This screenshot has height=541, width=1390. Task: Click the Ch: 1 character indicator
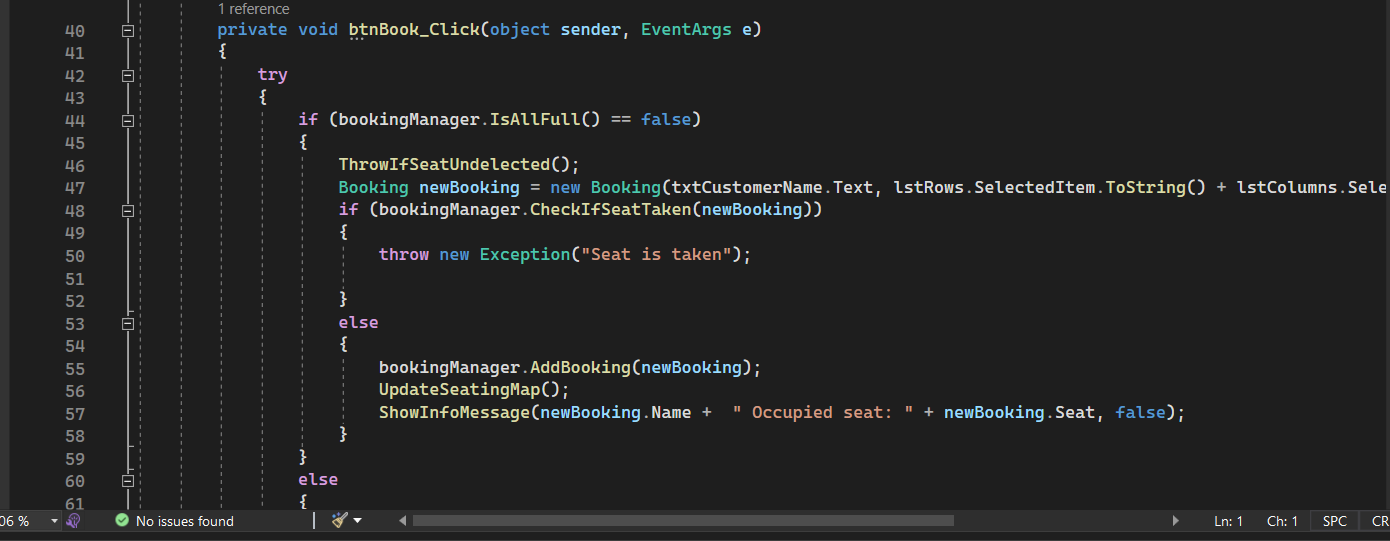click(x=1282, y=521)
